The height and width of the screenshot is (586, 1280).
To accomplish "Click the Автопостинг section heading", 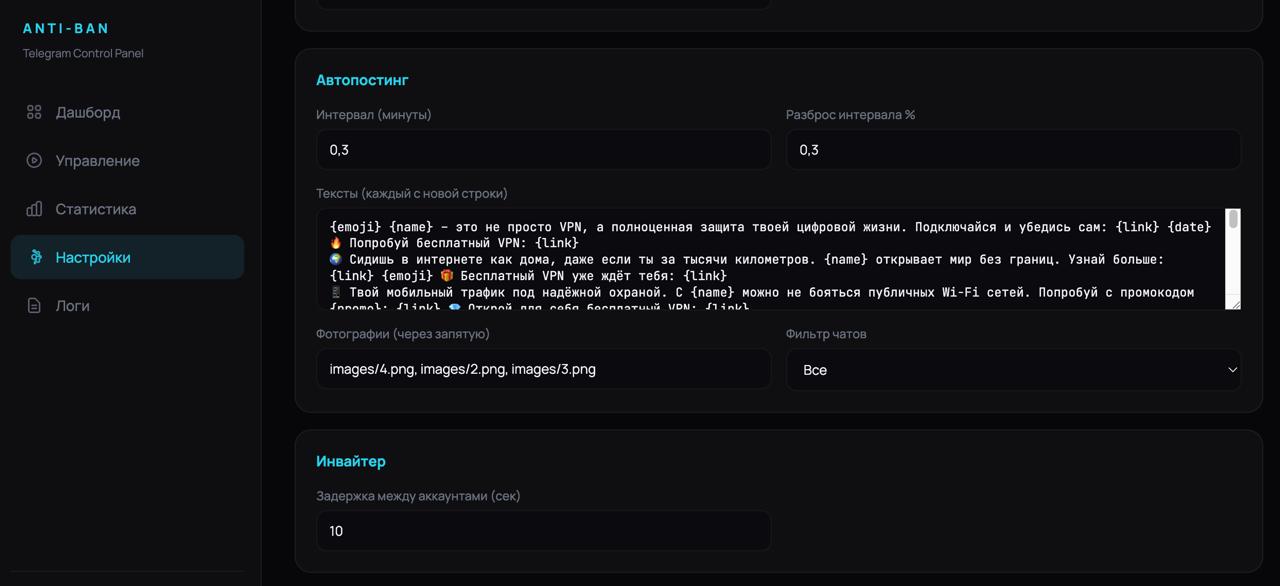I will click(x=362, y=80).
